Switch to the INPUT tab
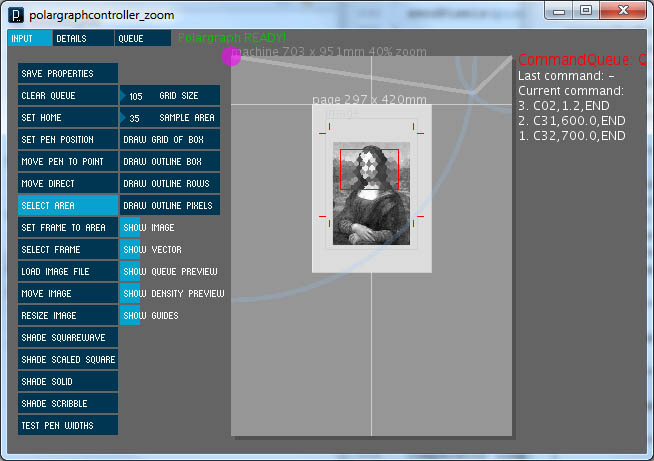 [30, 38]
